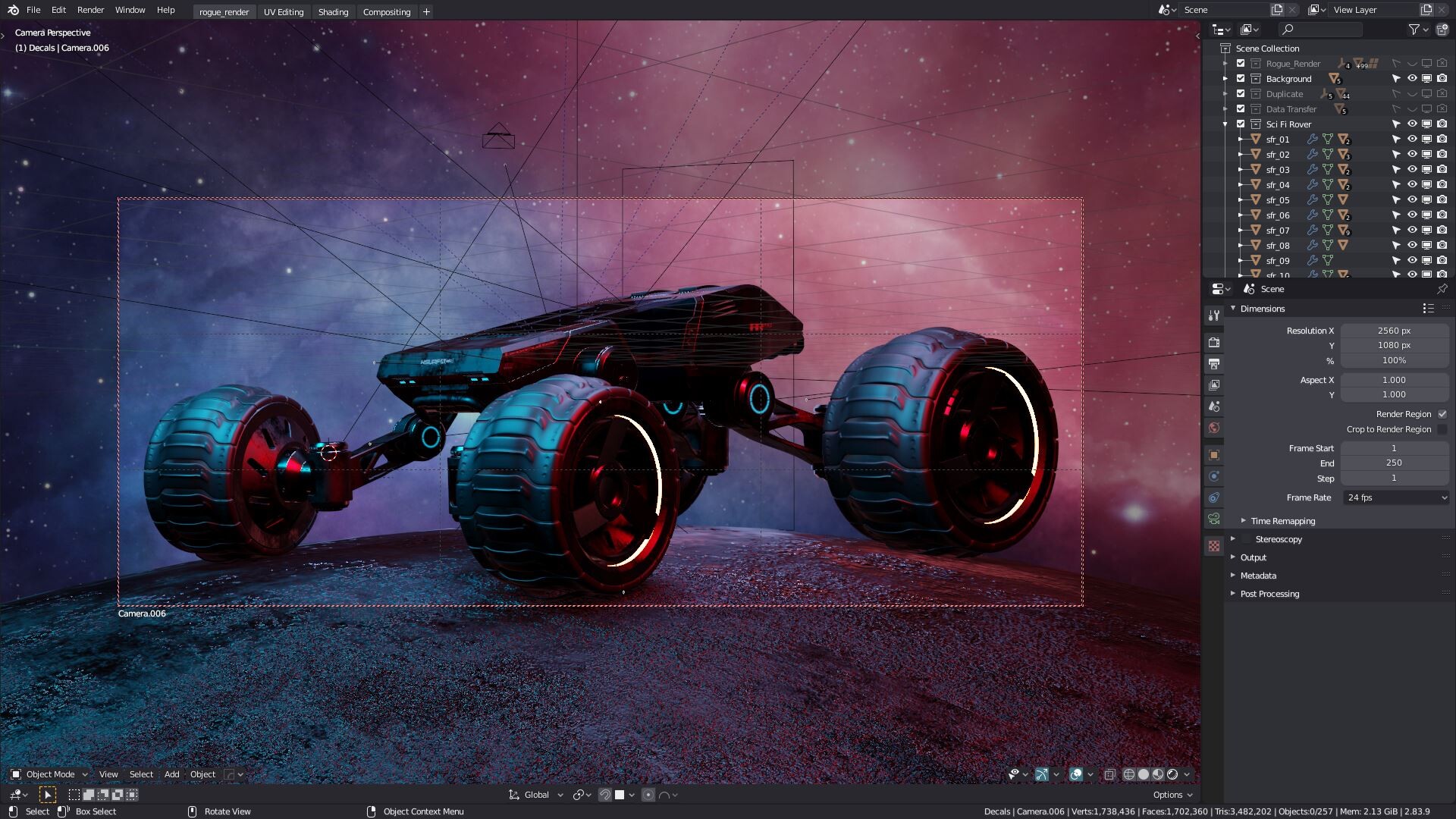Image resolution: width=1456 pixels, height=819 pixels.
Task: Click the outliner filter funnel icon
Action: coord(1414,30)
